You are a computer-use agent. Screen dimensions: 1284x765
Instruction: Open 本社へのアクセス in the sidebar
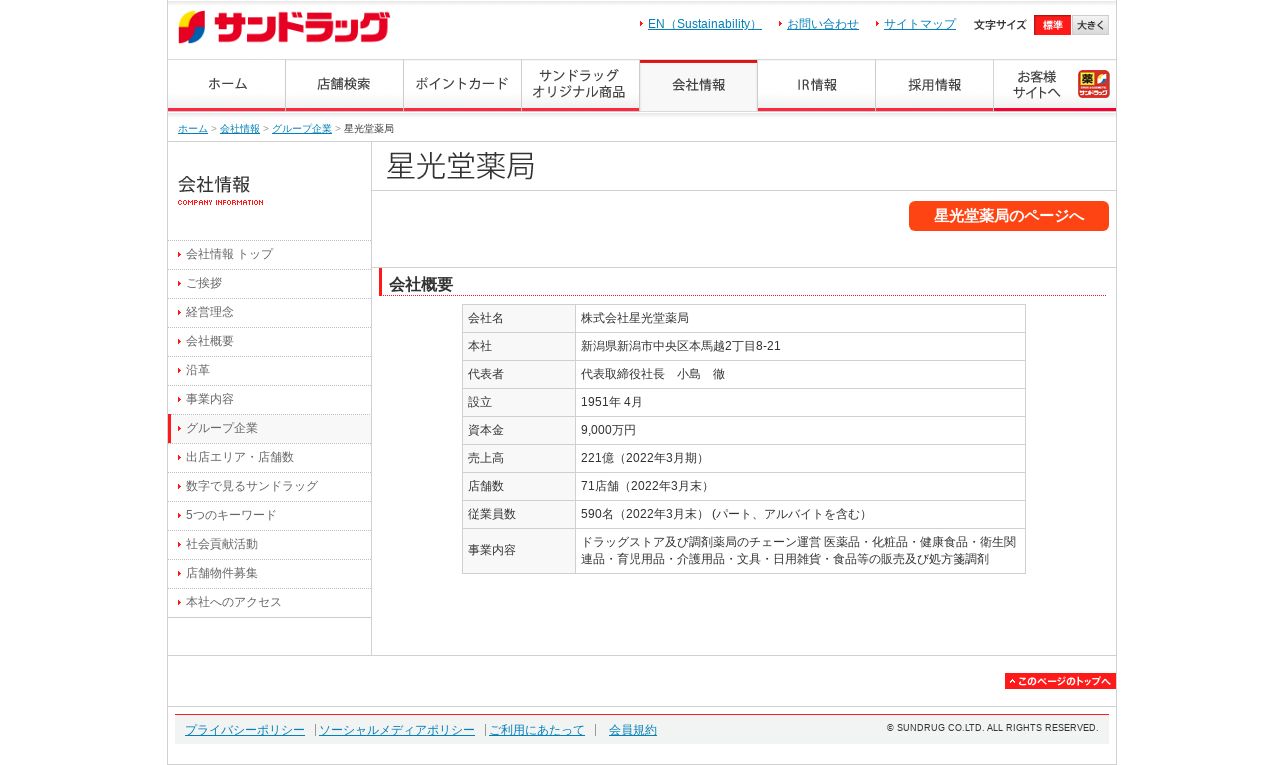[x=270, y=603]
